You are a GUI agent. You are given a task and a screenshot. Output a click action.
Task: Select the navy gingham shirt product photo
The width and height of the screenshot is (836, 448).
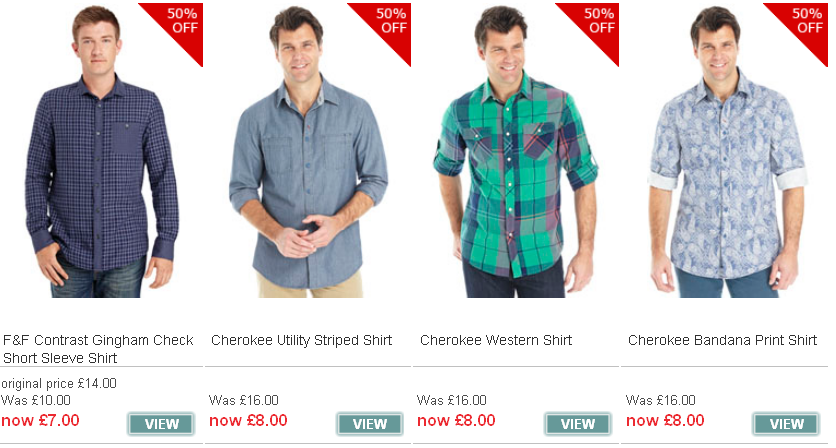101,151
